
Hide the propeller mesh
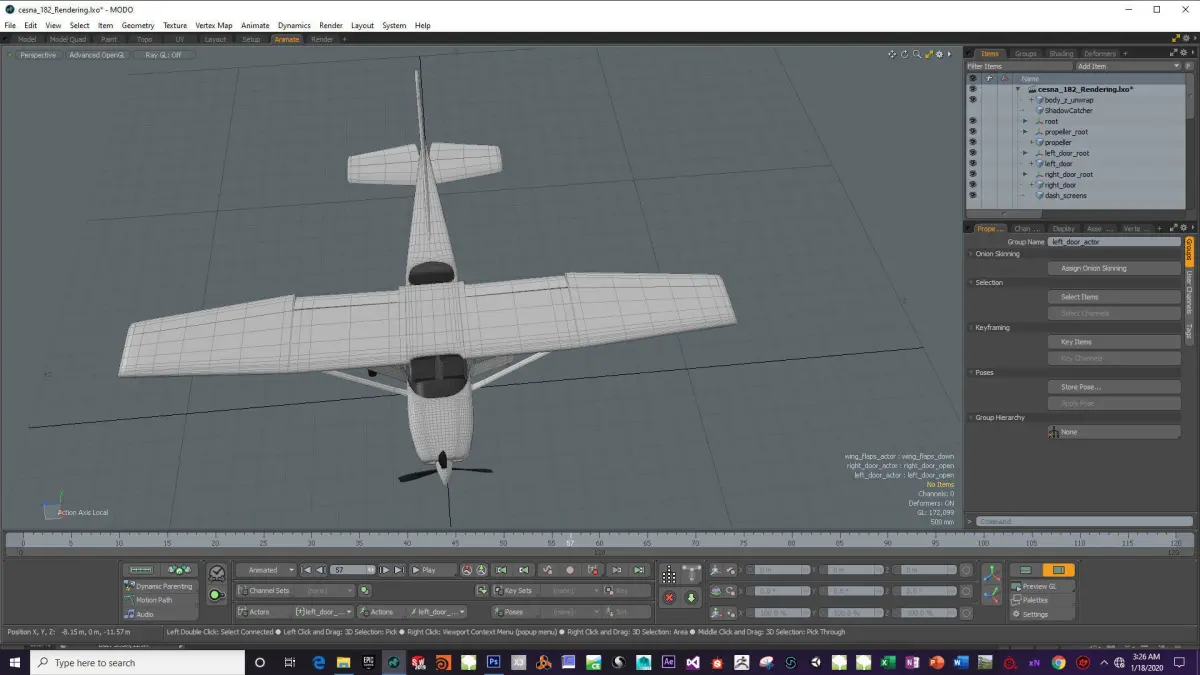point(972,142)
